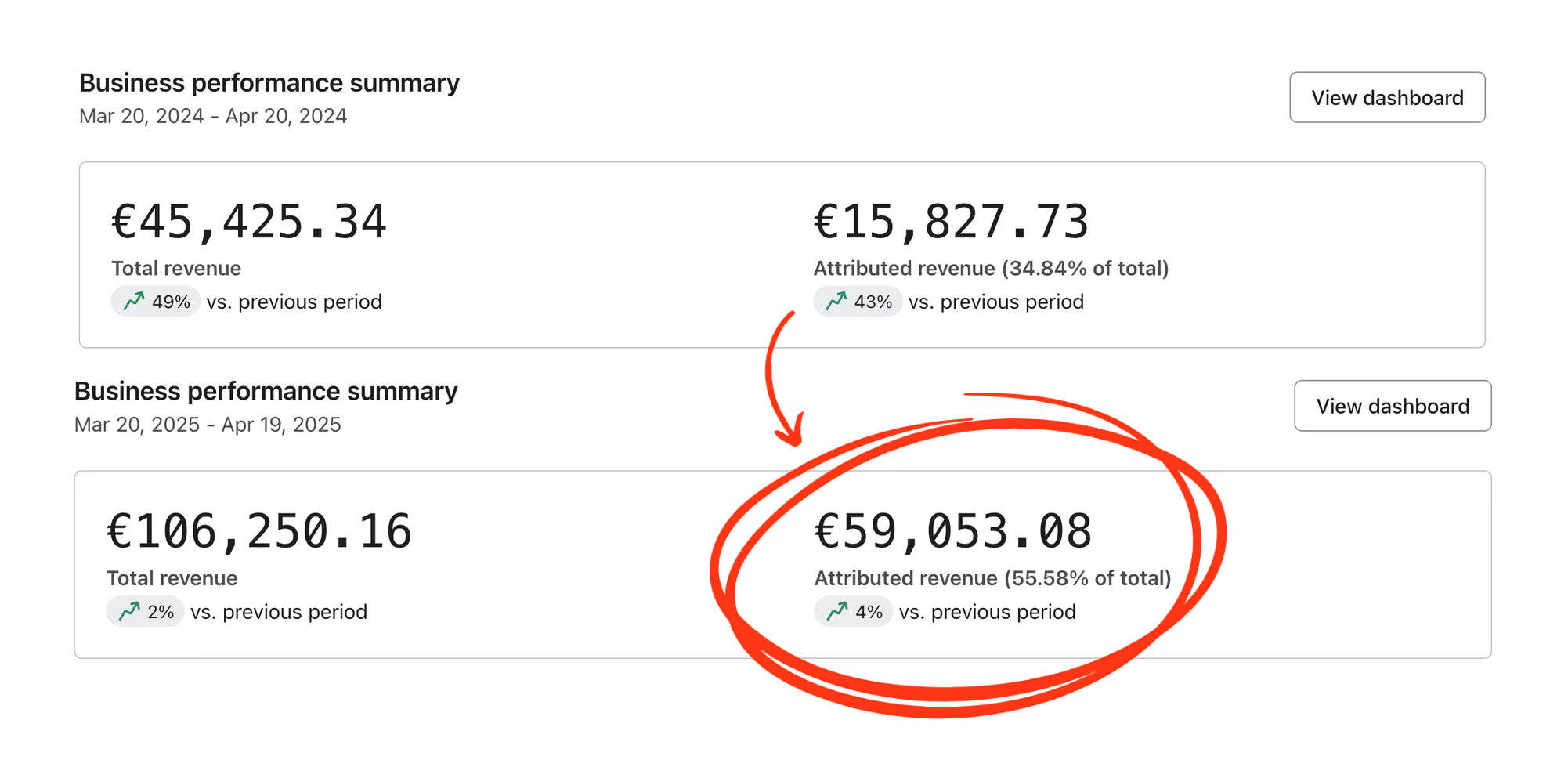
Task: Click the green trend arrow beside 2%
Action: (x=129, y=611)
